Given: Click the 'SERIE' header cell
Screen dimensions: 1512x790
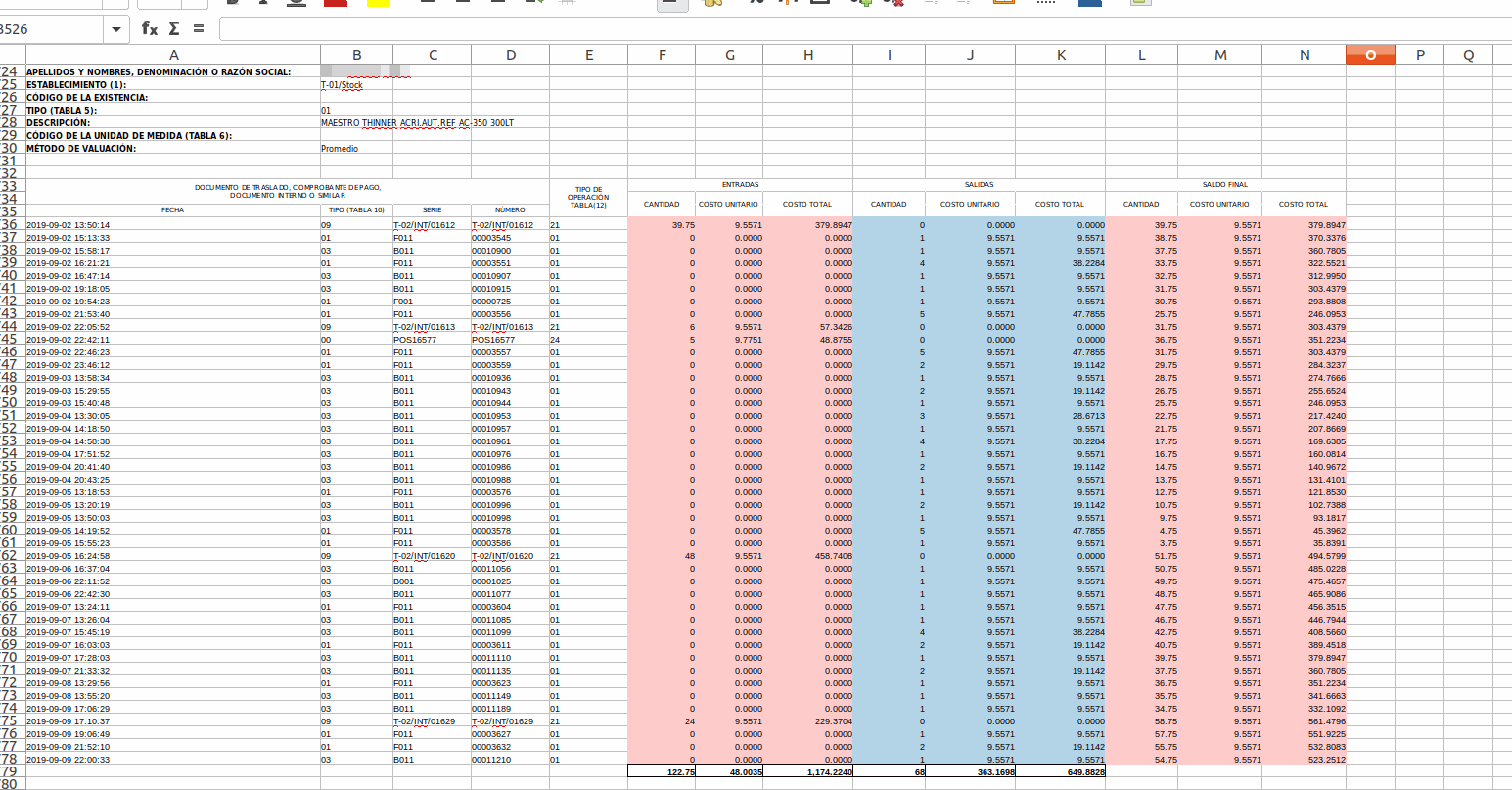Looking at the screenshot, I should coord(432,209).
